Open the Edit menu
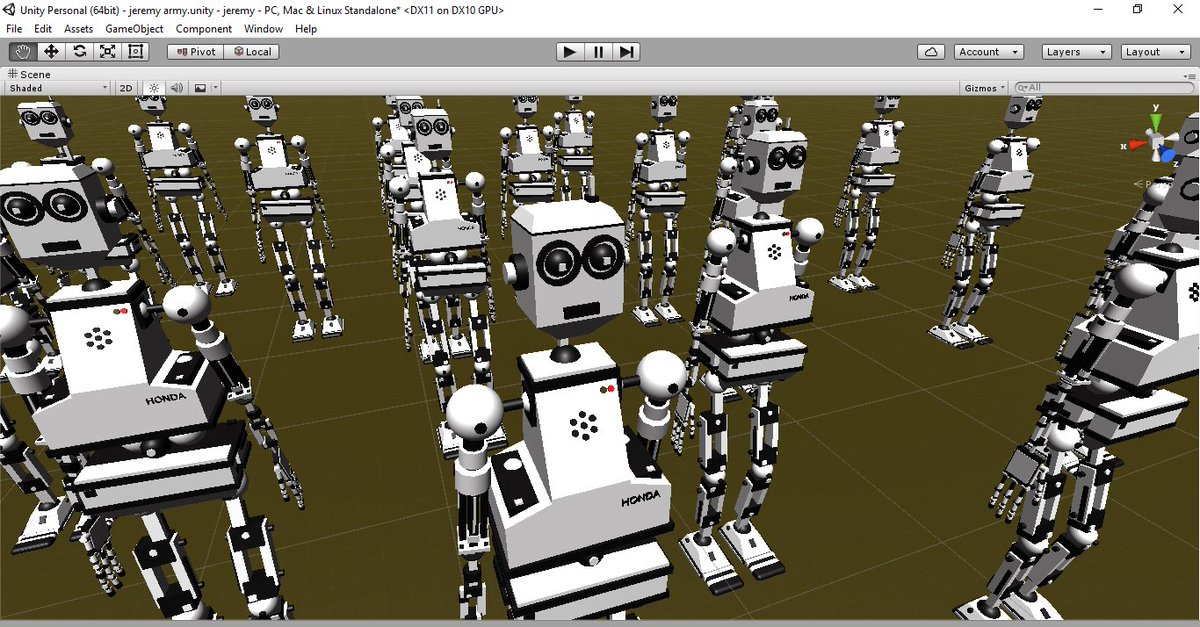Image resolution: width=1200 pixels, height=627 pixels. (43, 29)
